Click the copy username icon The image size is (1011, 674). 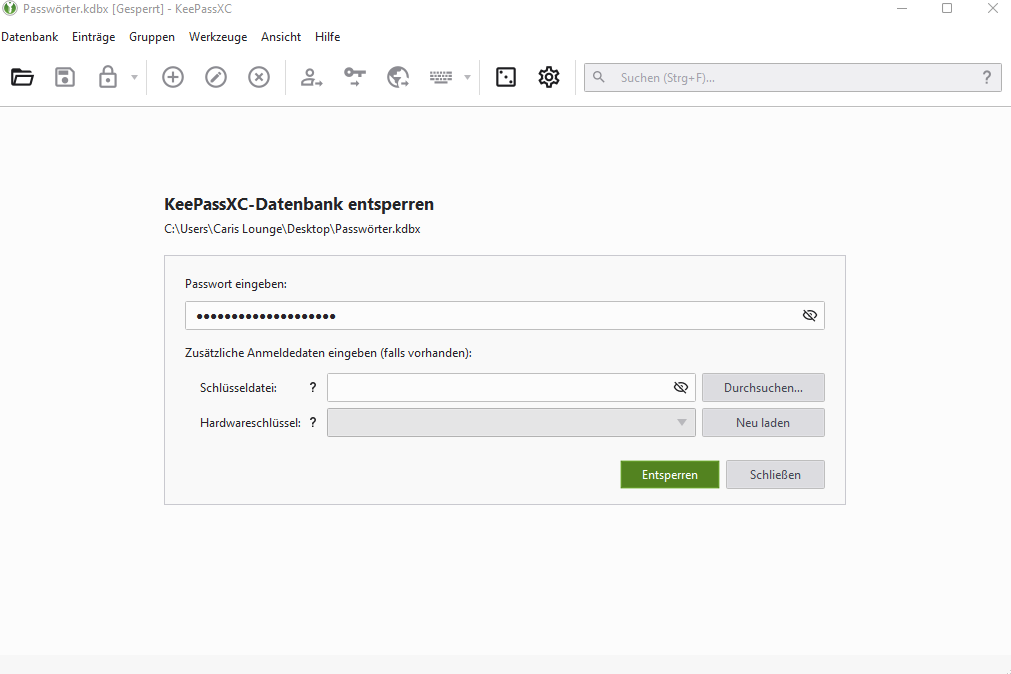pos(312,77)
